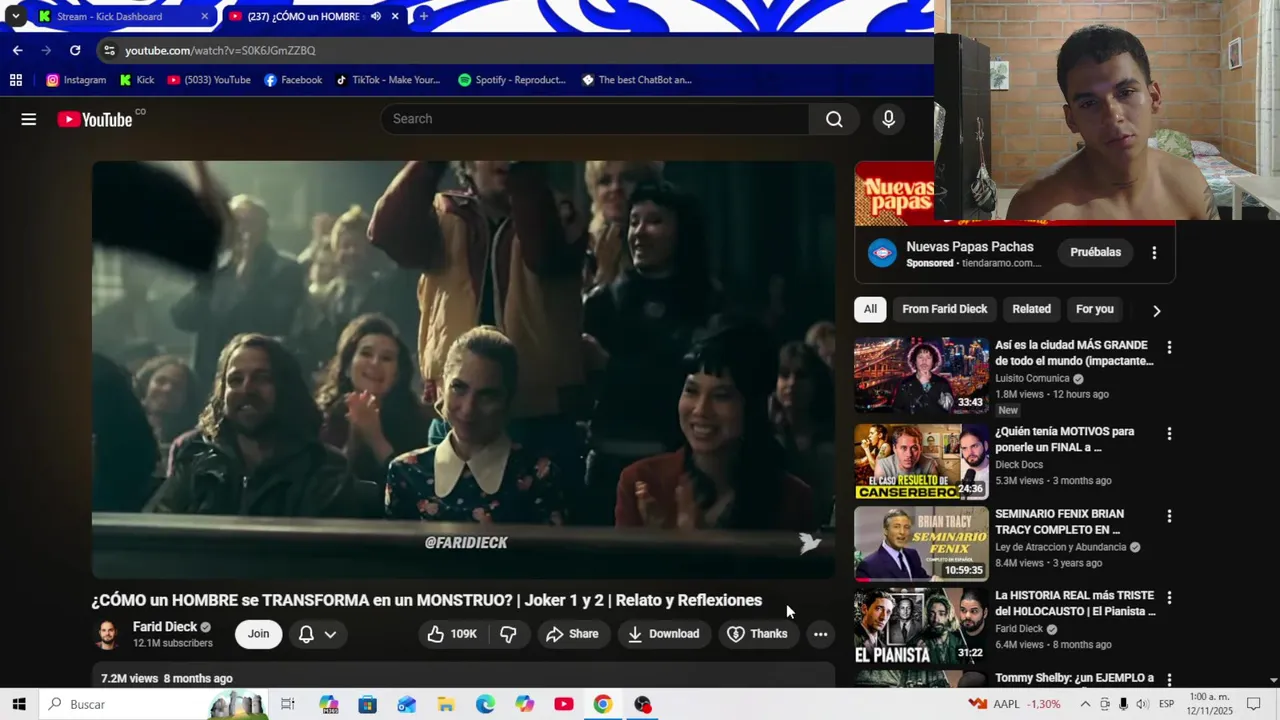This screenshot has height=720, width=1280.
Task: View site information icon in address bar
Action: tap(109, 50)
